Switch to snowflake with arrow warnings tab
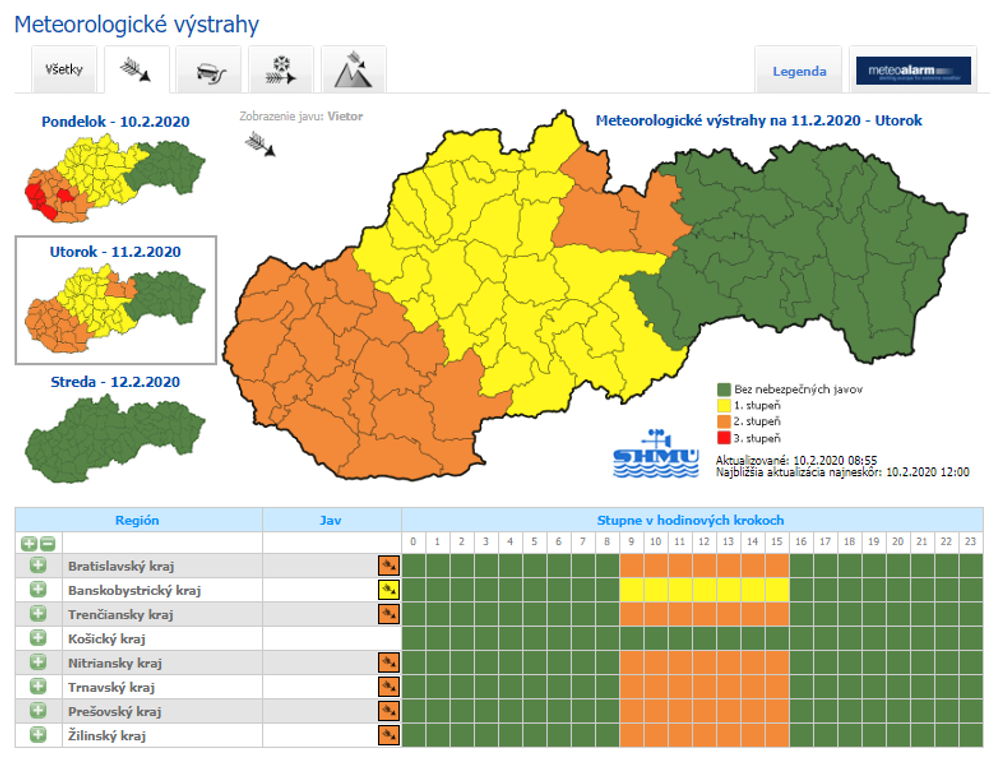 pos(280,71)
